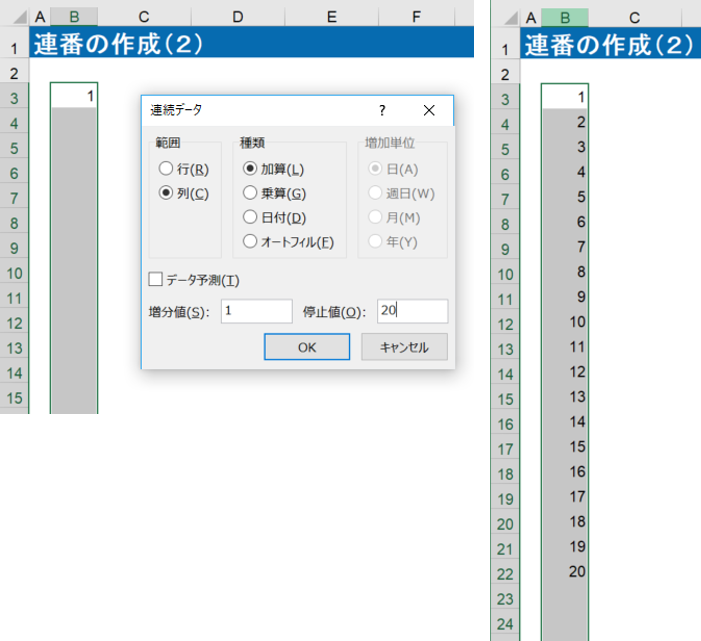Enable the データ予測(T) checkbox
This screenshot has height=641, width=701.
coord(155,280)
